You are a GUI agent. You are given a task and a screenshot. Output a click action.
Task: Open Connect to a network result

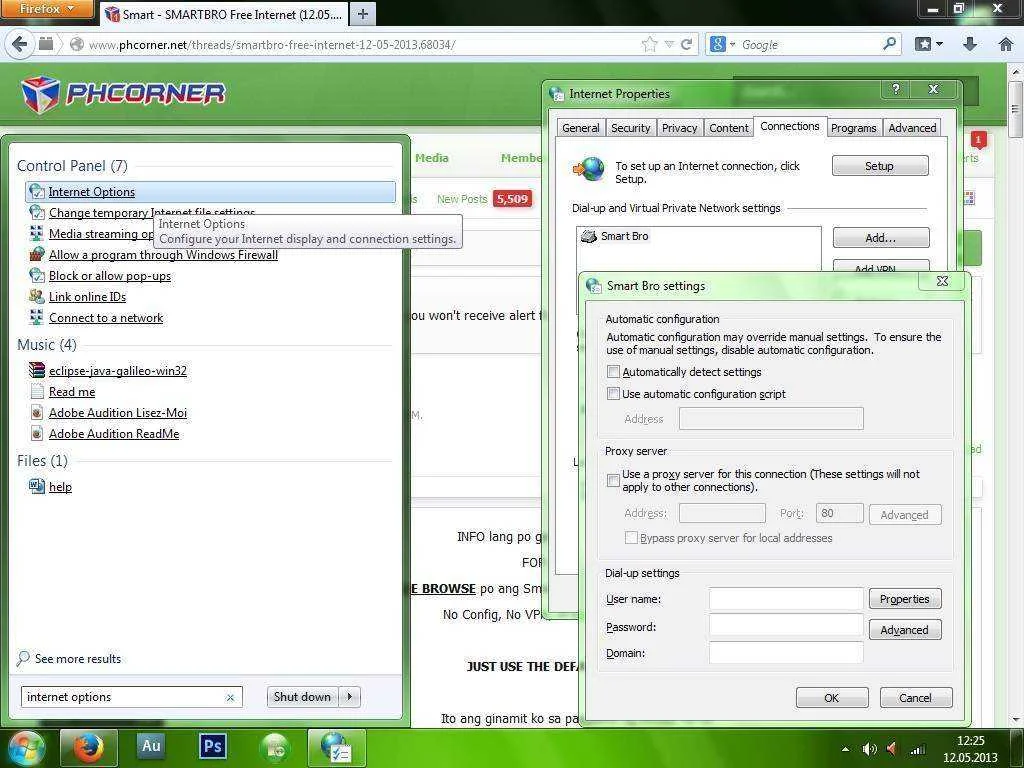(x=106, y=317)
